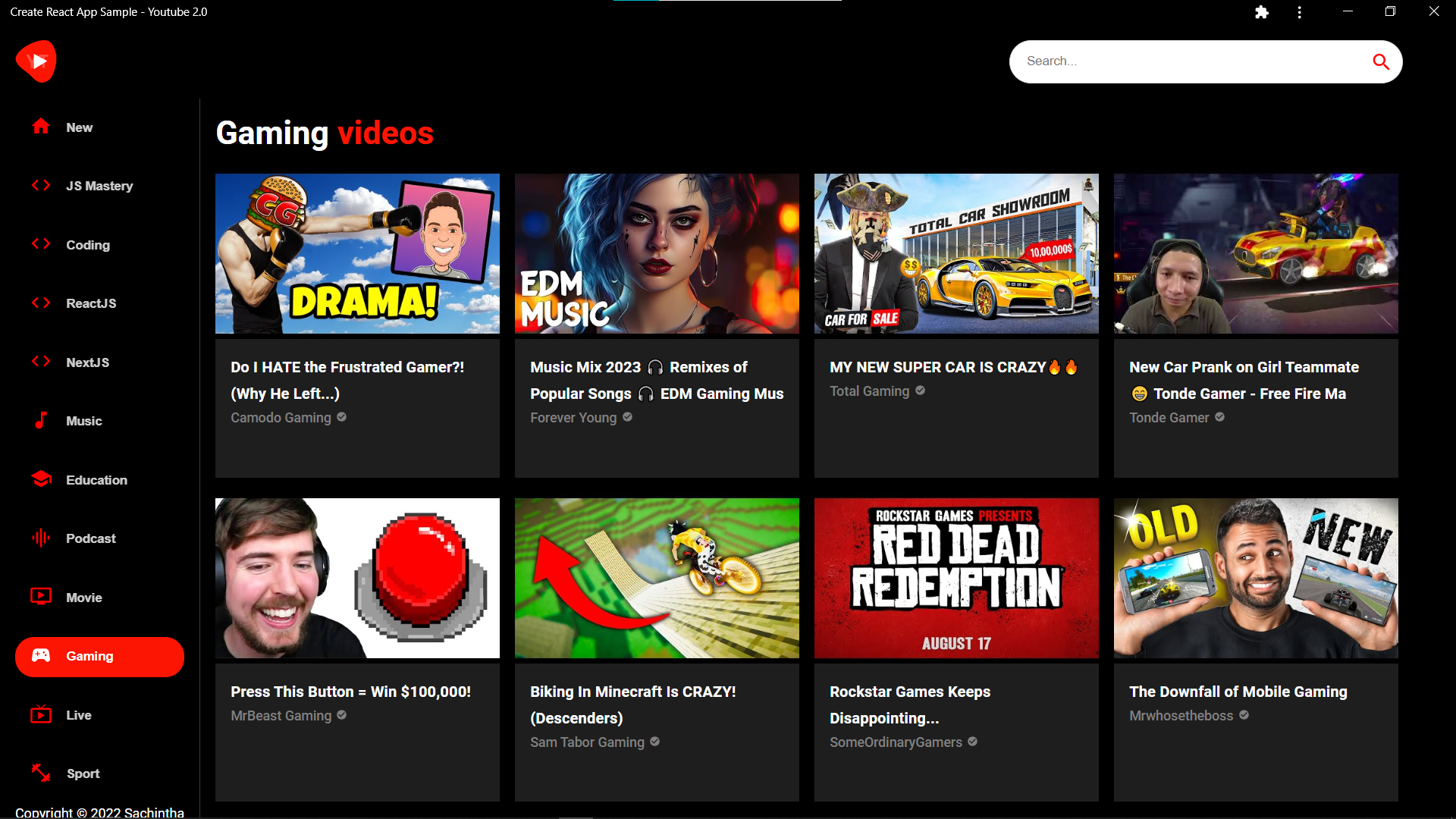Open the Coding category
1456x819 pixels.
click(88, 244)
